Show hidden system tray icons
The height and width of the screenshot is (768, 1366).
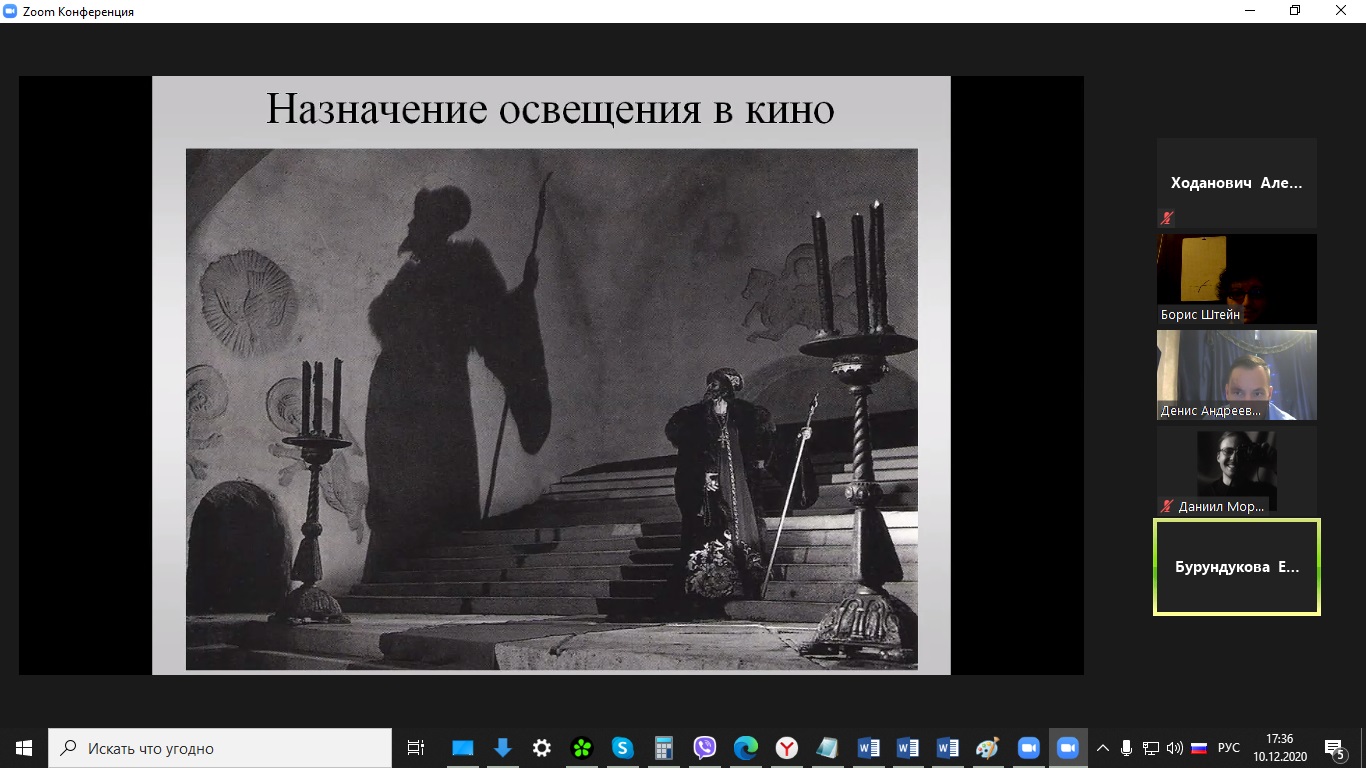point(1103,748)
